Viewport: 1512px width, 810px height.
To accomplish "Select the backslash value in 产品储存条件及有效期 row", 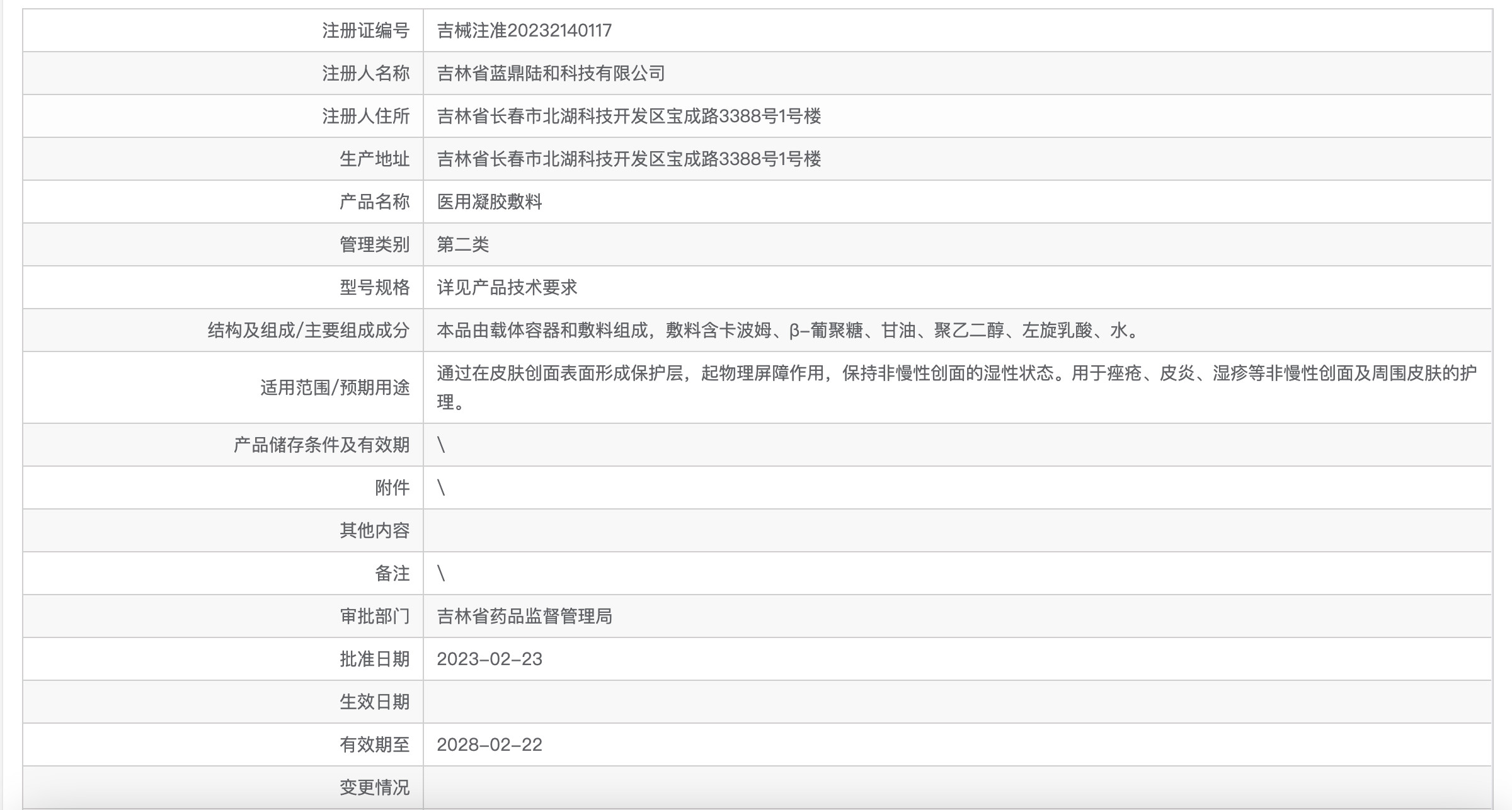I will point(441,445).
